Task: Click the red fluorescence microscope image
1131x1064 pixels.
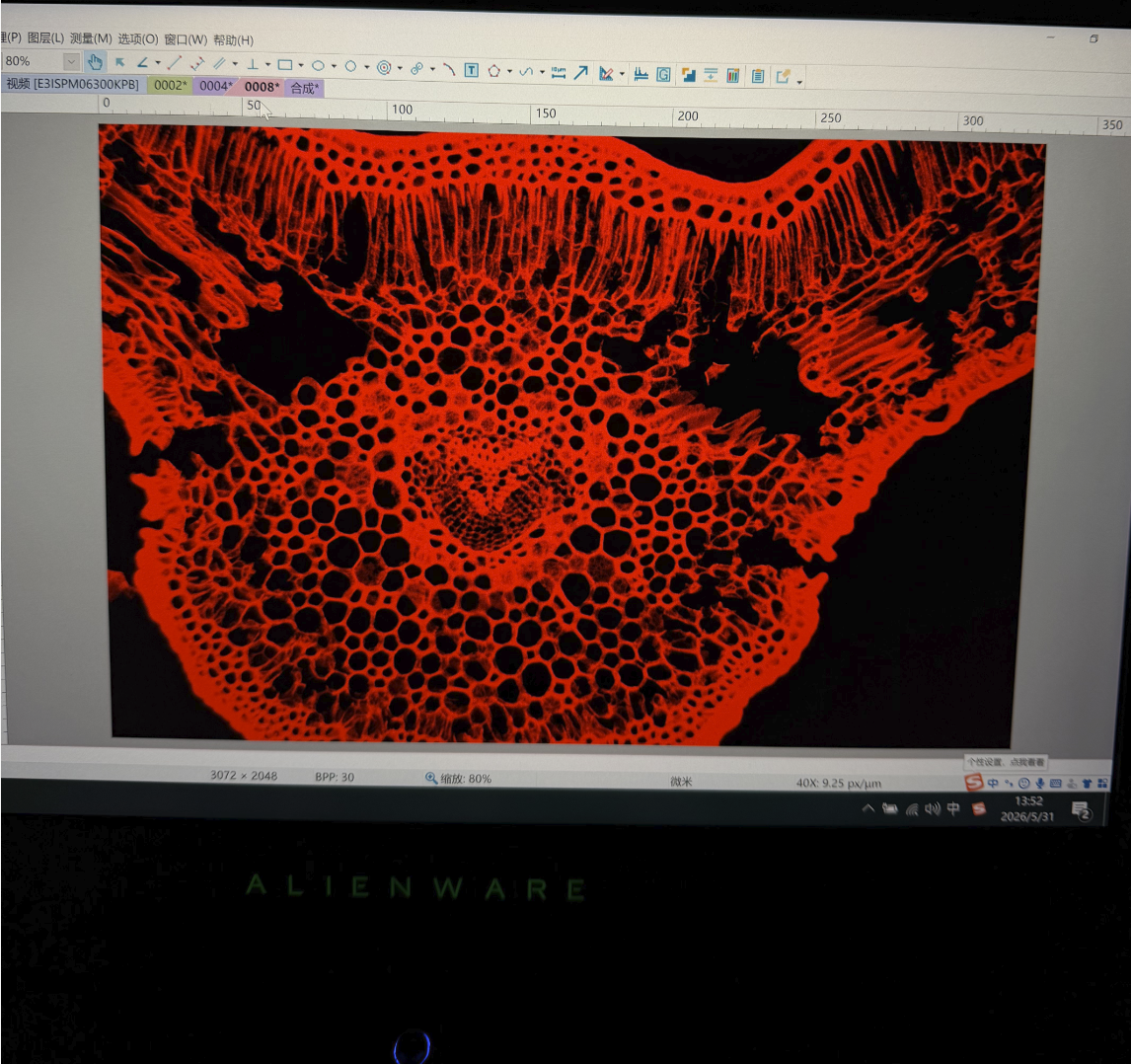Action: tap(566, 436)
